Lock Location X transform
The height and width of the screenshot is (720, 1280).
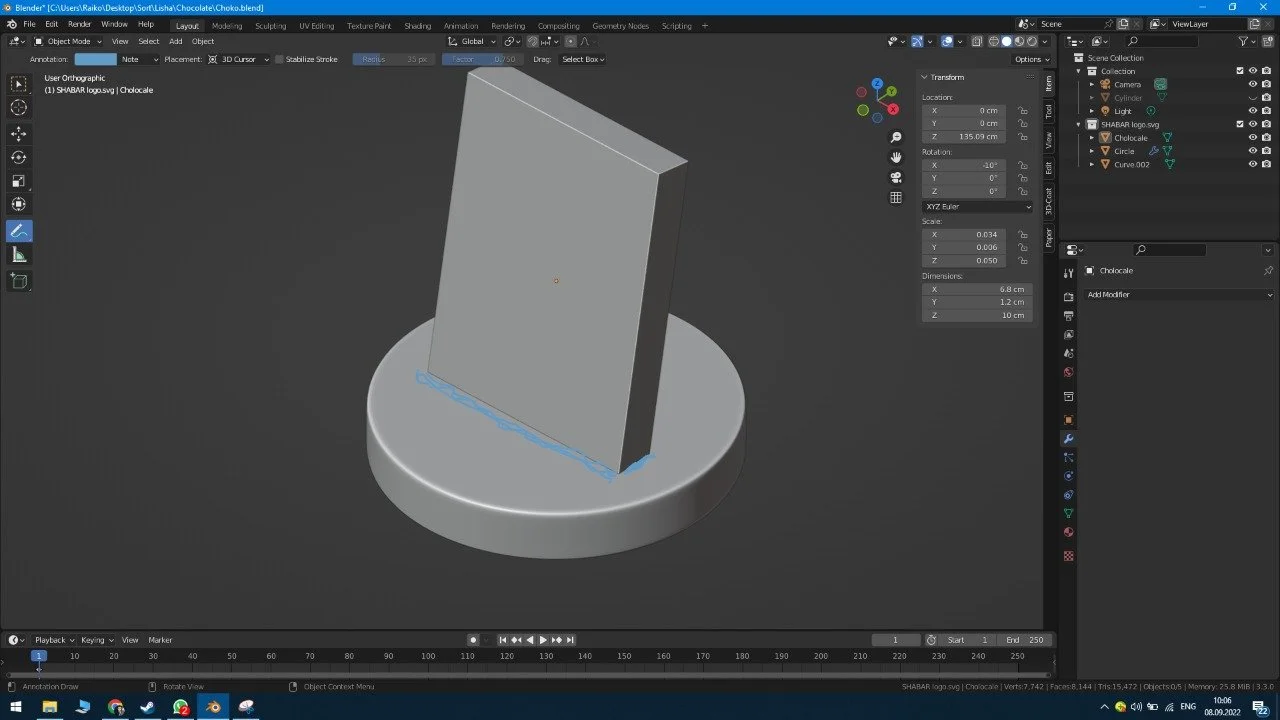coord(1022,110)
